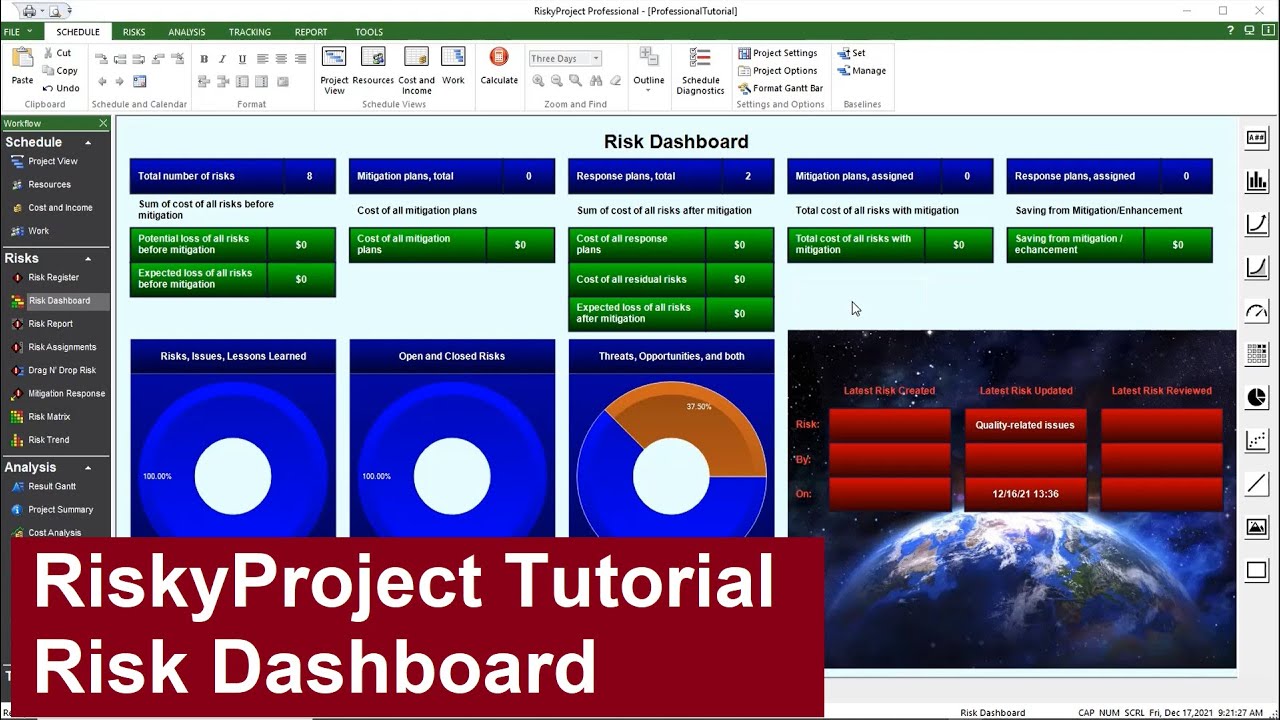The height and width of the screenshot is (720, 1280).
Task: Select the SCHEDULE ribbon tab
Action: coord(78,32)
